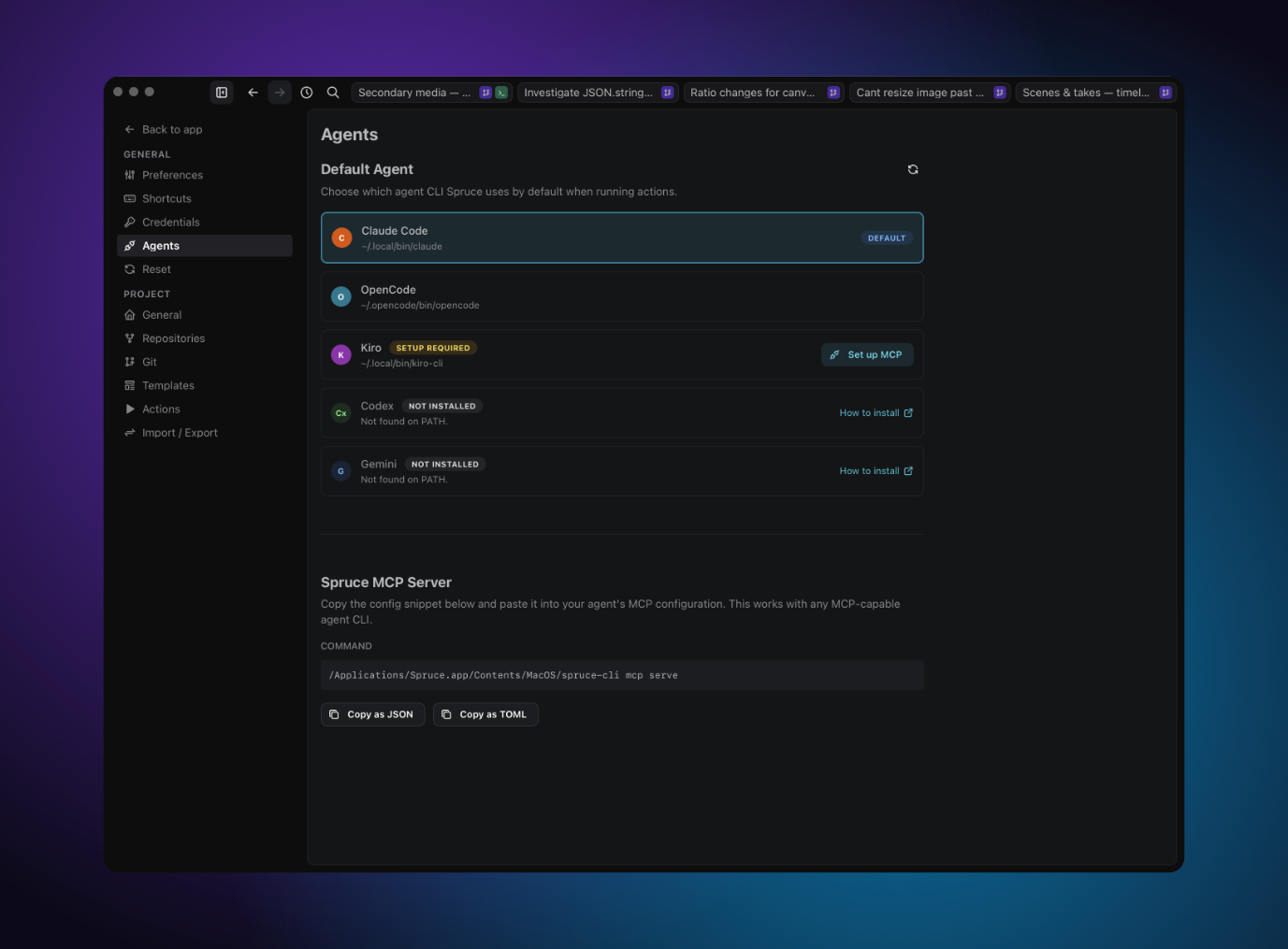Screen dimensions: 1288x949
Task: Click the ~/.opencode/bin/opencode path text
Action: (420, 306)
